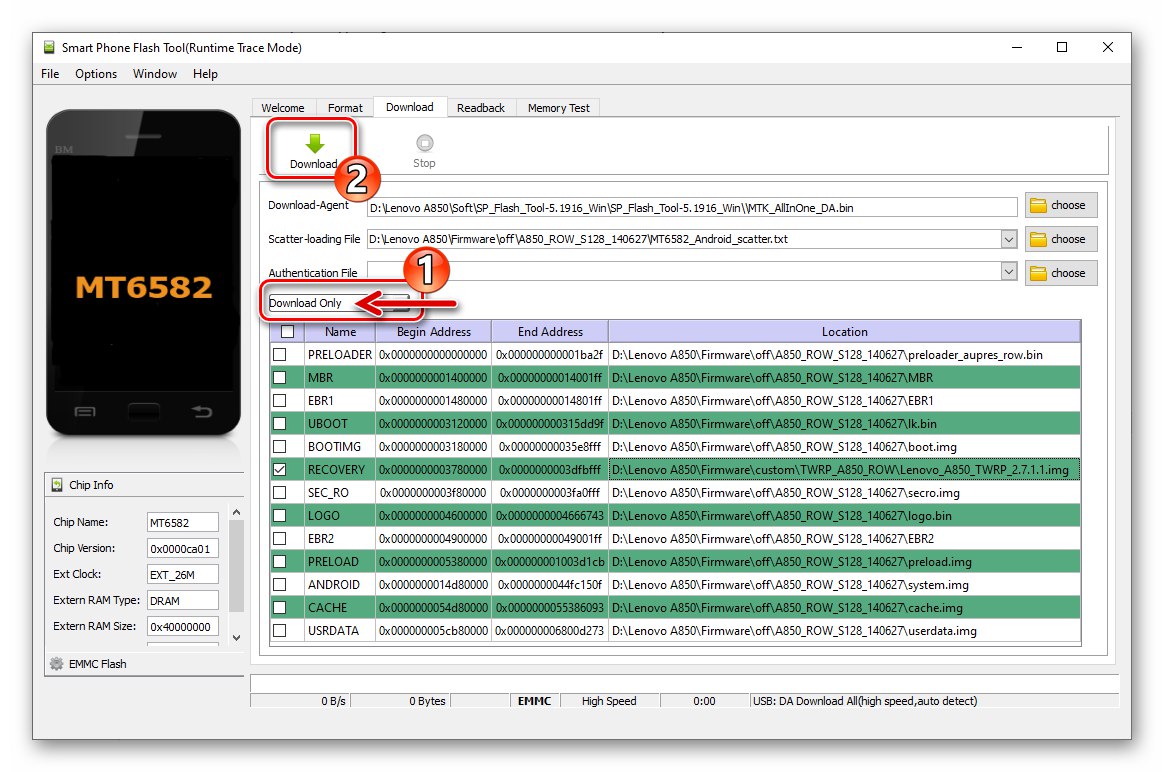
Task: Click the Download-Agent path field
Action: [692, 208]
